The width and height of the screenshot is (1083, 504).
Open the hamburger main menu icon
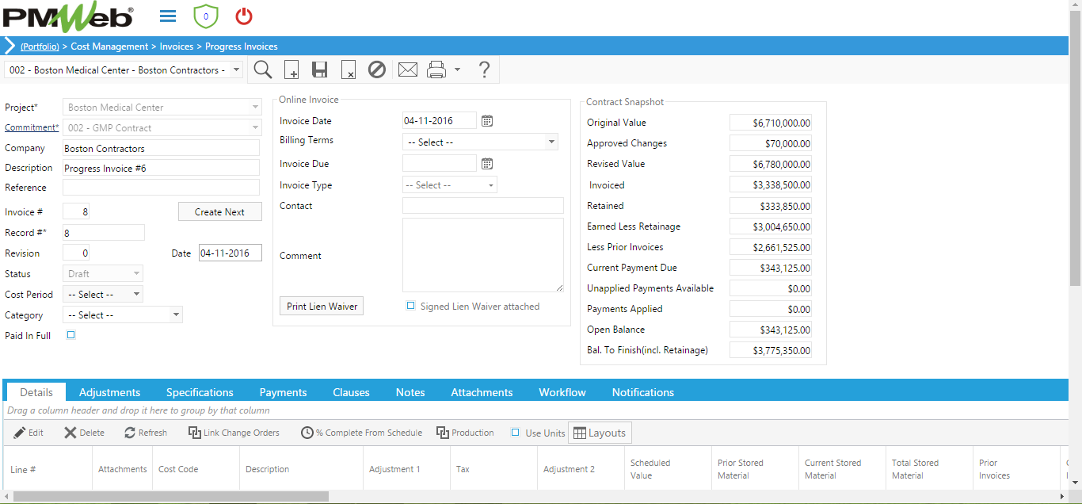pos(167,16)
